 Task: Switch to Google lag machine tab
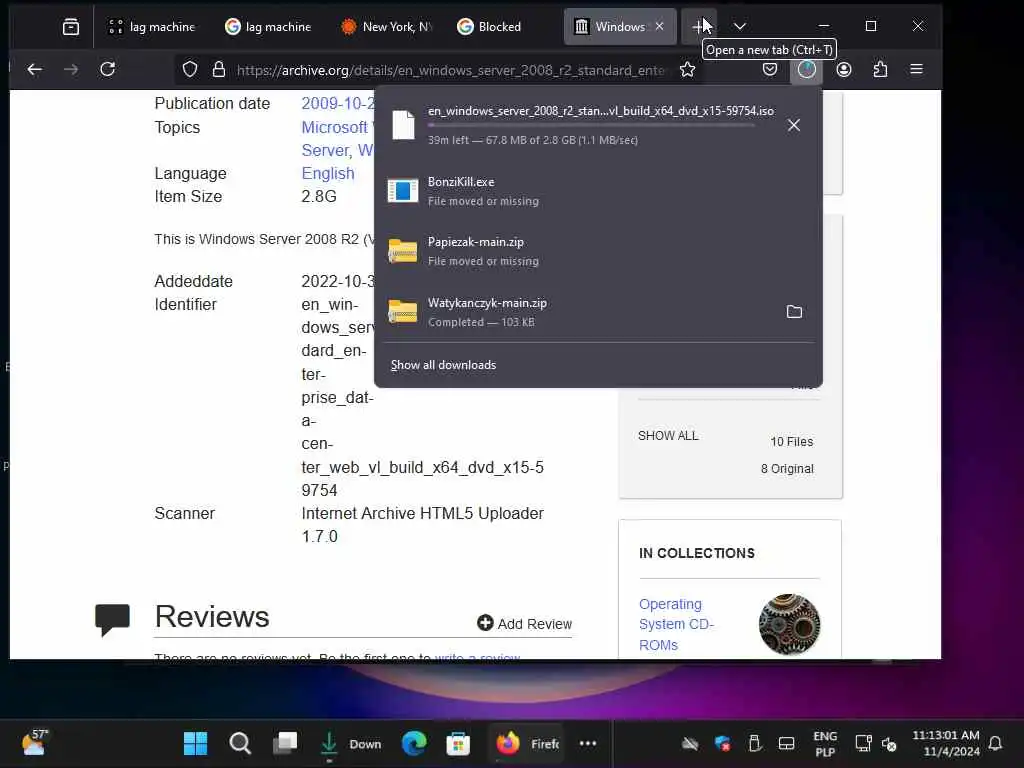[x=268, y=27]
